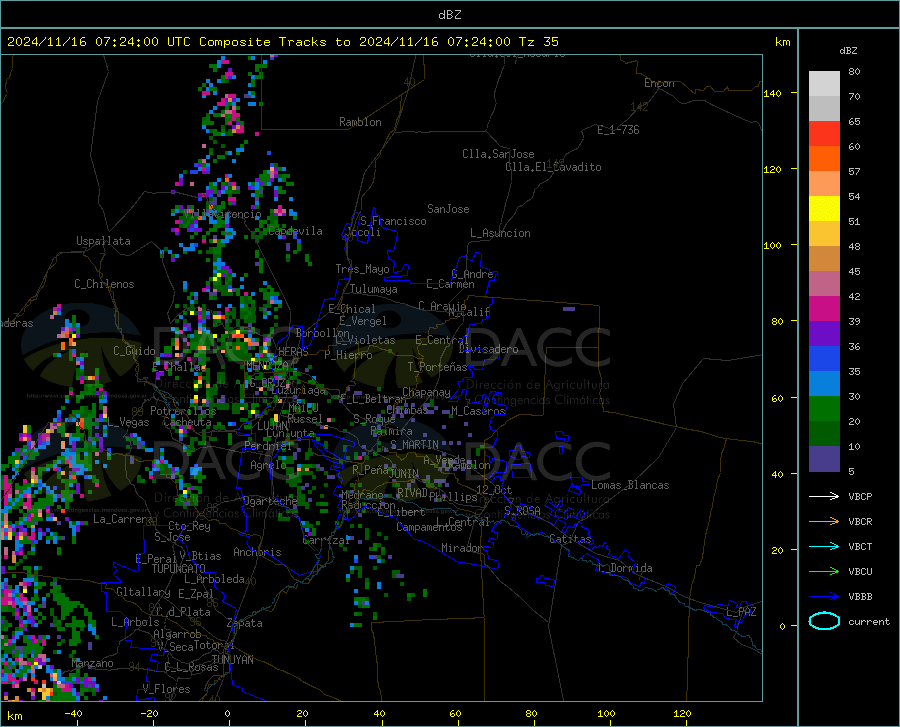900x727 pixels.
Task: Click the Zapata map label
Action: pos(245,623)
